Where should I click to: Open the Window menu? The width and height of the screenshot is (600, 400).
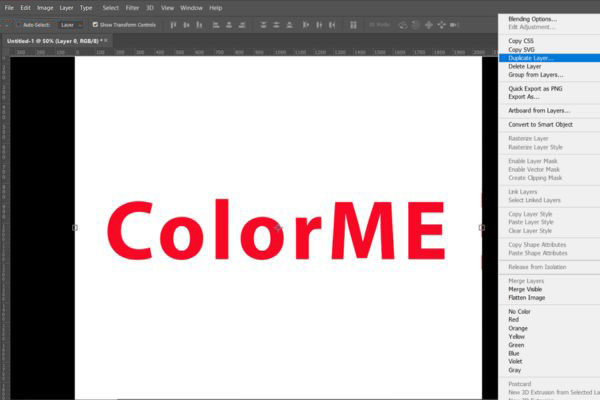(191, 8)
